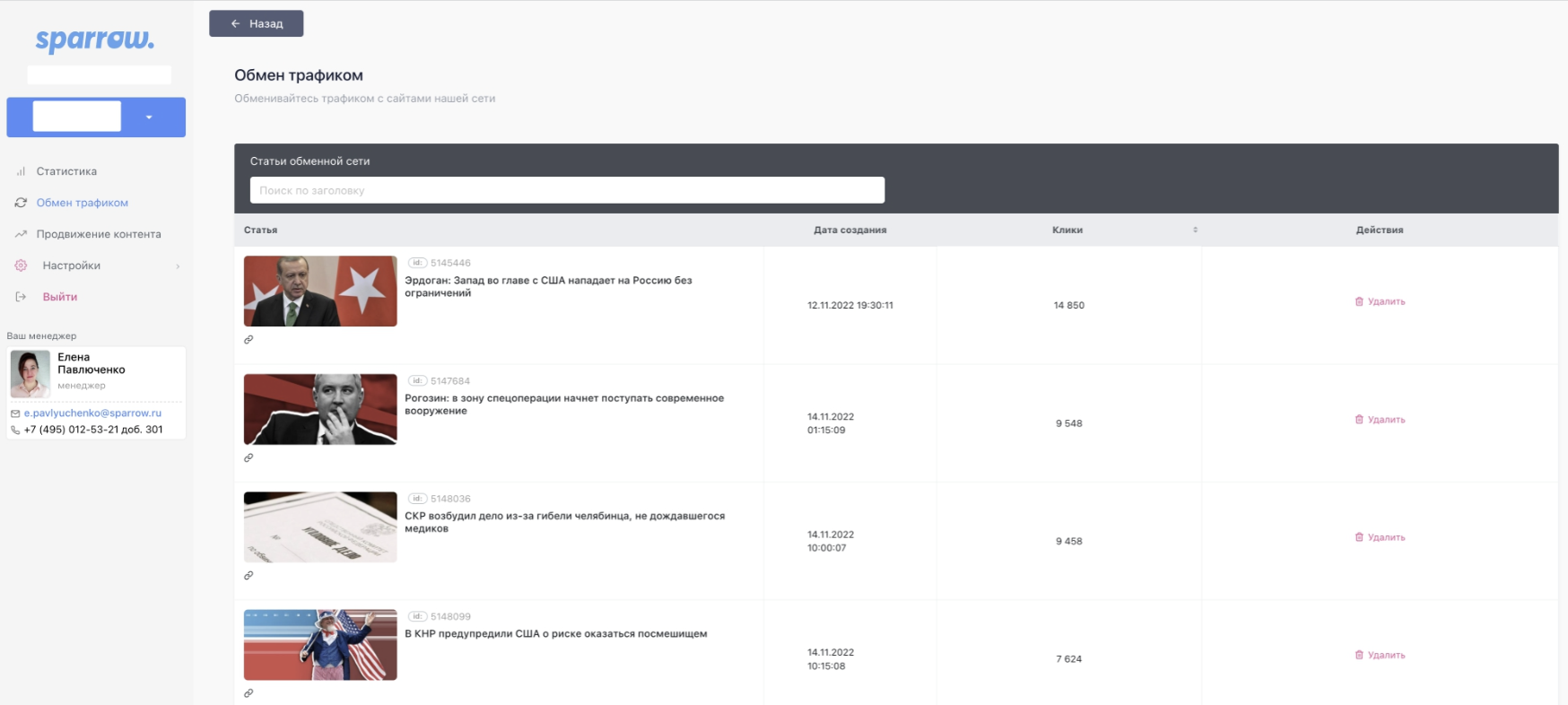Click the link icon under the КНР article
This screenshot has width=1568, height=705.
coord(248,693)
